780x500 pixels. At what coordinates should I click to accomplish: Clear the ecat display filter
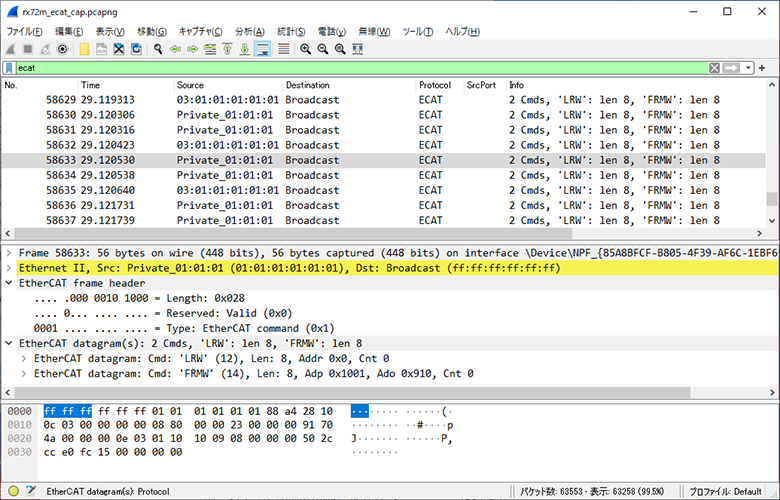tap(714, 68)
